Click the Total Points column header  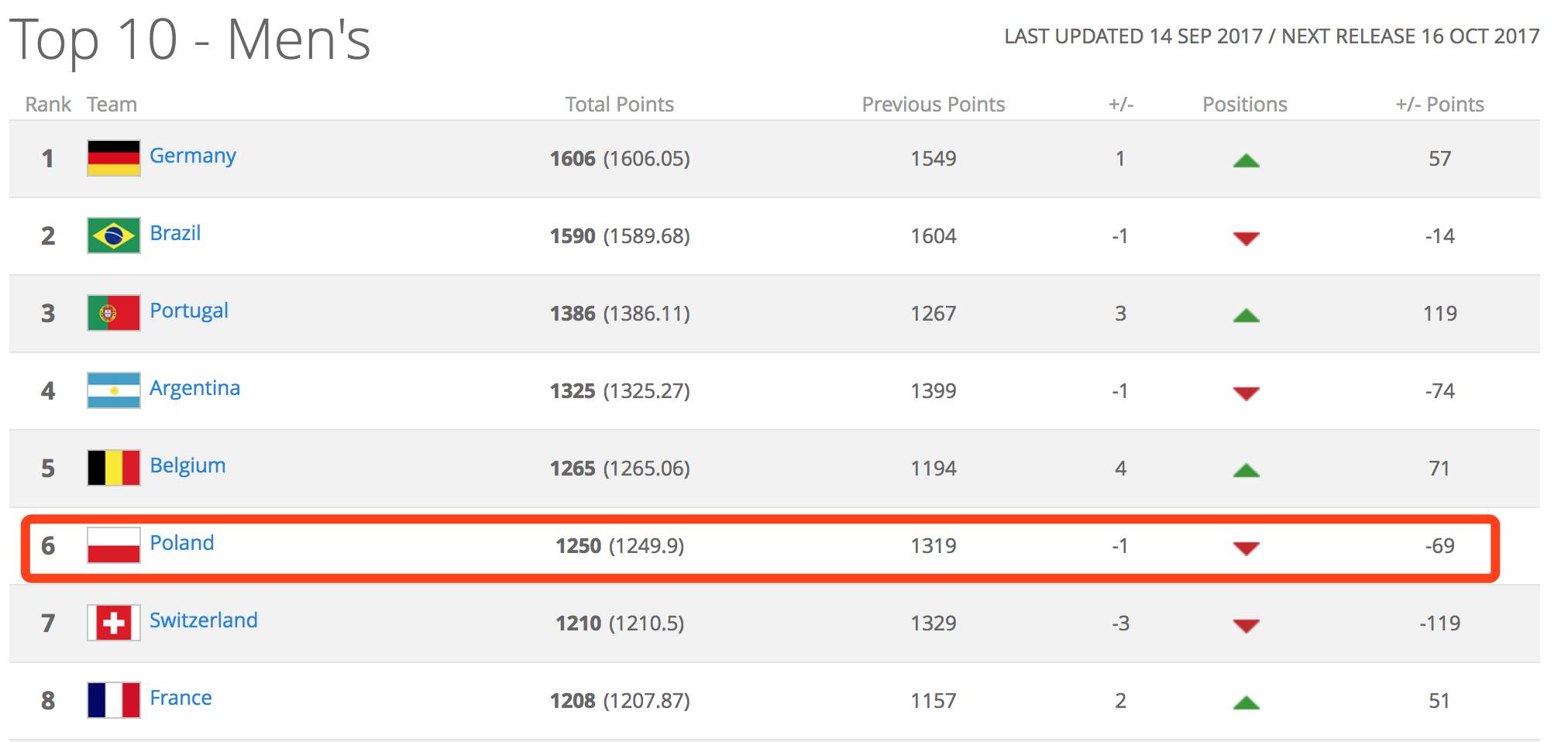pos(620,105)
